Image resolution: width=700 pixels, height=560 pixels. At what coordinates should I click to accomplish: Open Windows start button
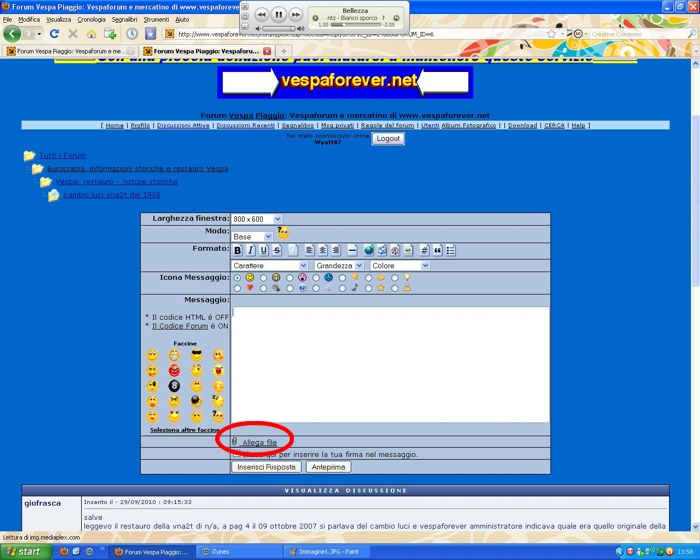26,552
